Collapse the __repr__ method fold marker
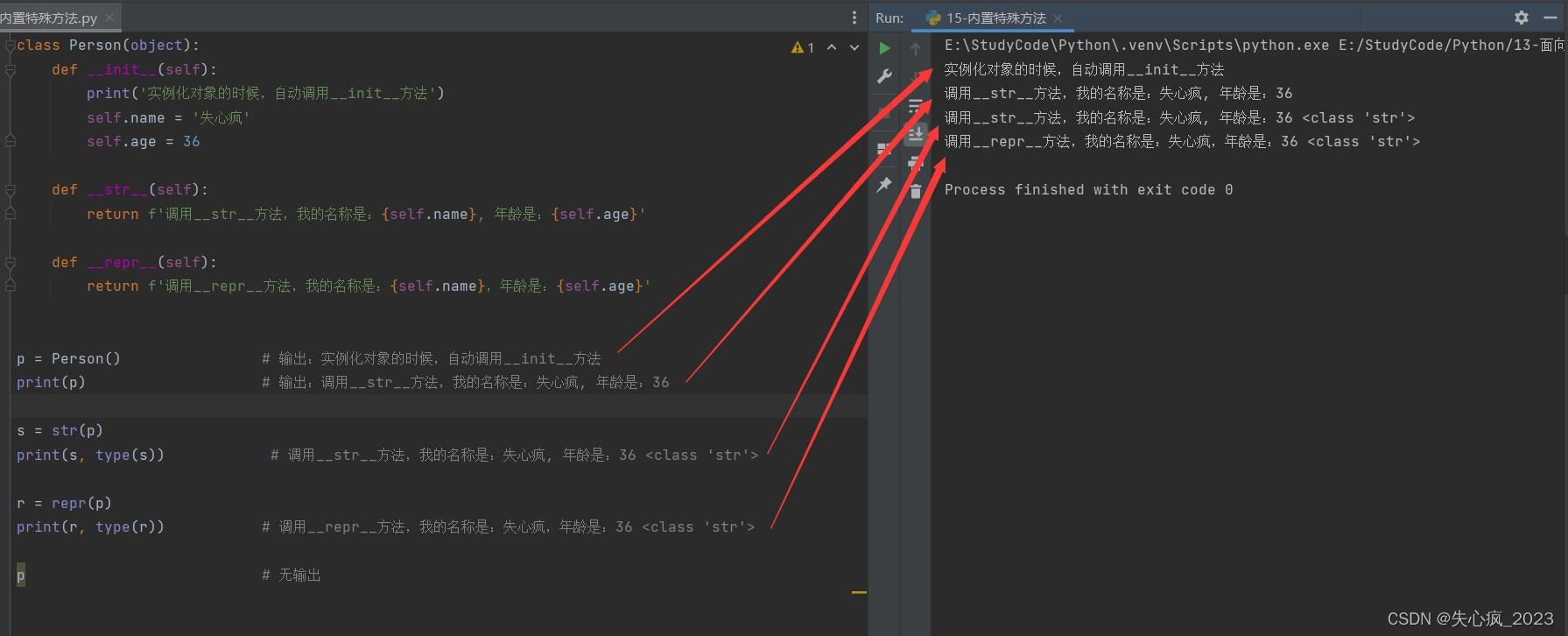The width and height of the screenshot is (1568, 636). (x=10, y=262)
